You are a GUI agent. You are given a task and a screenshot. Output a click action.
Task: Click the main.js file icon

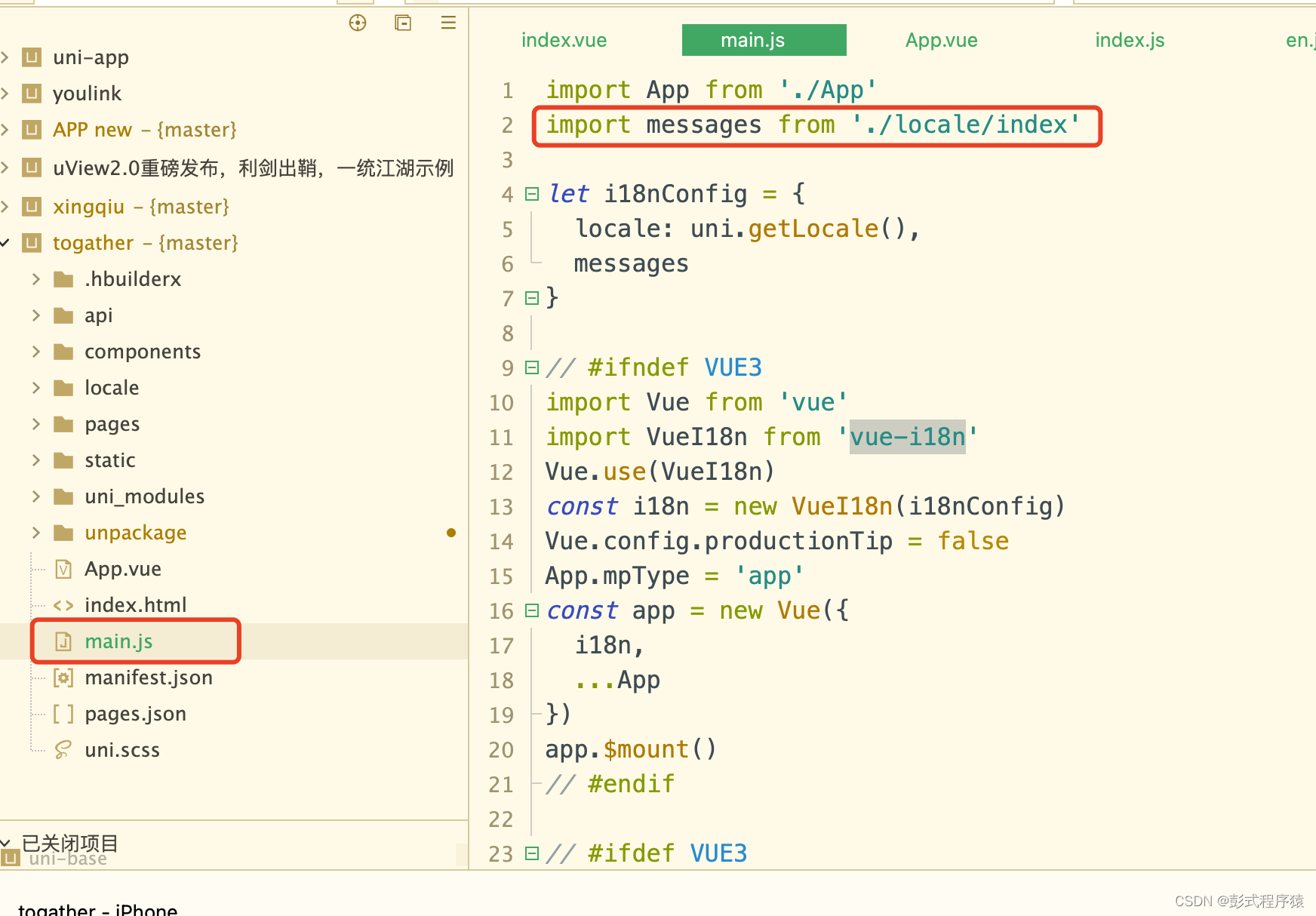coord(64,641)
